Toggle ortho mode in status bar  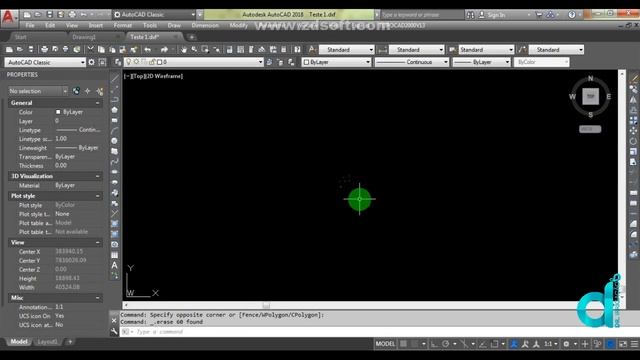pos(434,344)
